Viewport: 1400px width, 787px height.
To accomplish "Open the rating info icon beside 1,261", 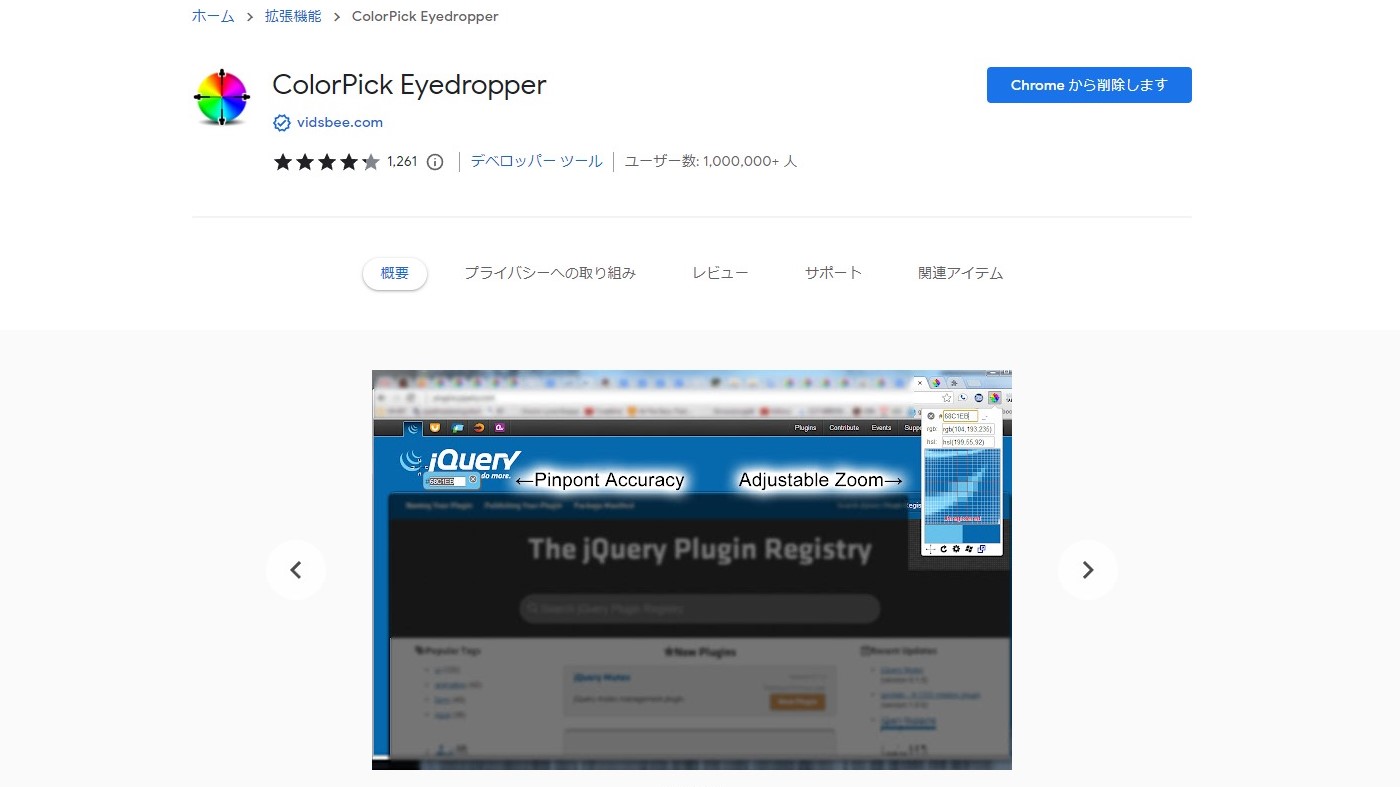I will coord(435,162).
